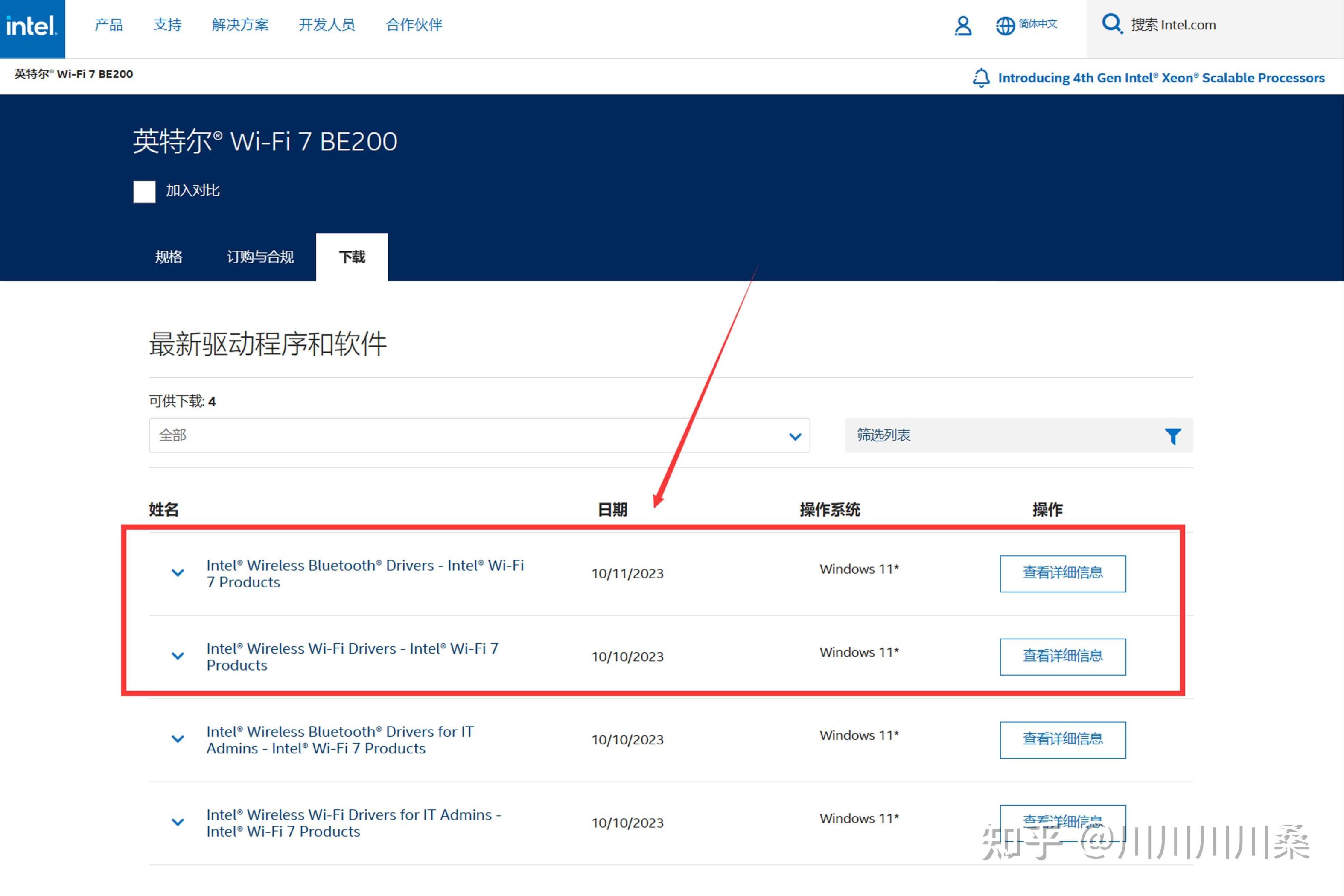Open the 全部 category dropdown
This screenshot has height=896, width=1344.
tap(478, 435)
